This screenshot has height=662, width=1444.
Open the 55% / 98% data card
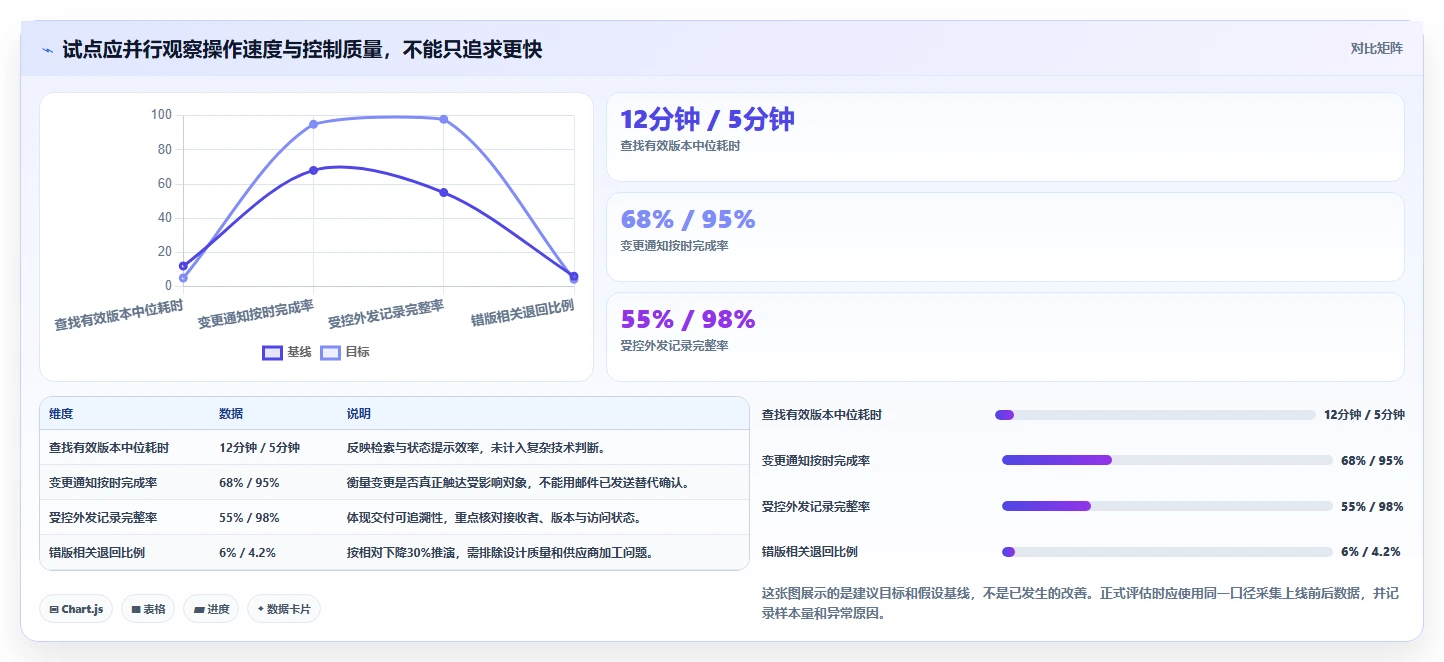tap(1005, 337)
